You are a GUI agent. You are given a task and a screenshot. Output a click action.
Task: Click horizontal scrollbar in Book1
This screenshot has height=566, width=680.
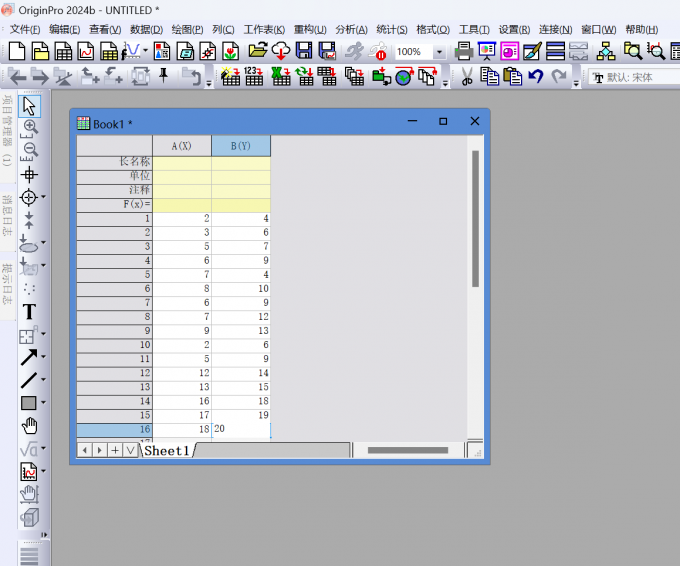[408, 450]
